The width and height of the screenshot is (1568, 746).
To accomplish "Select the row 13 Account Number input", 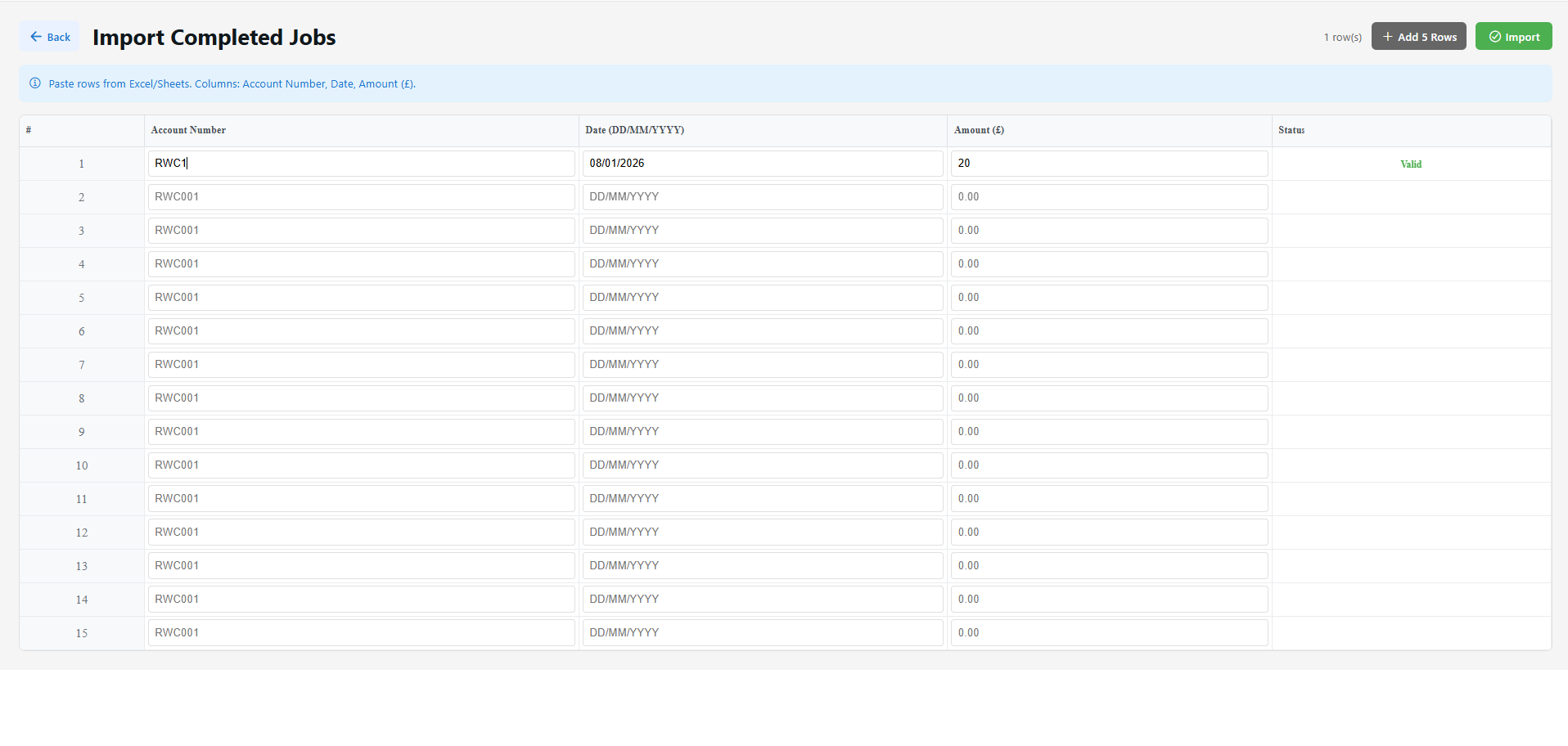I will (x=362, y=566).
